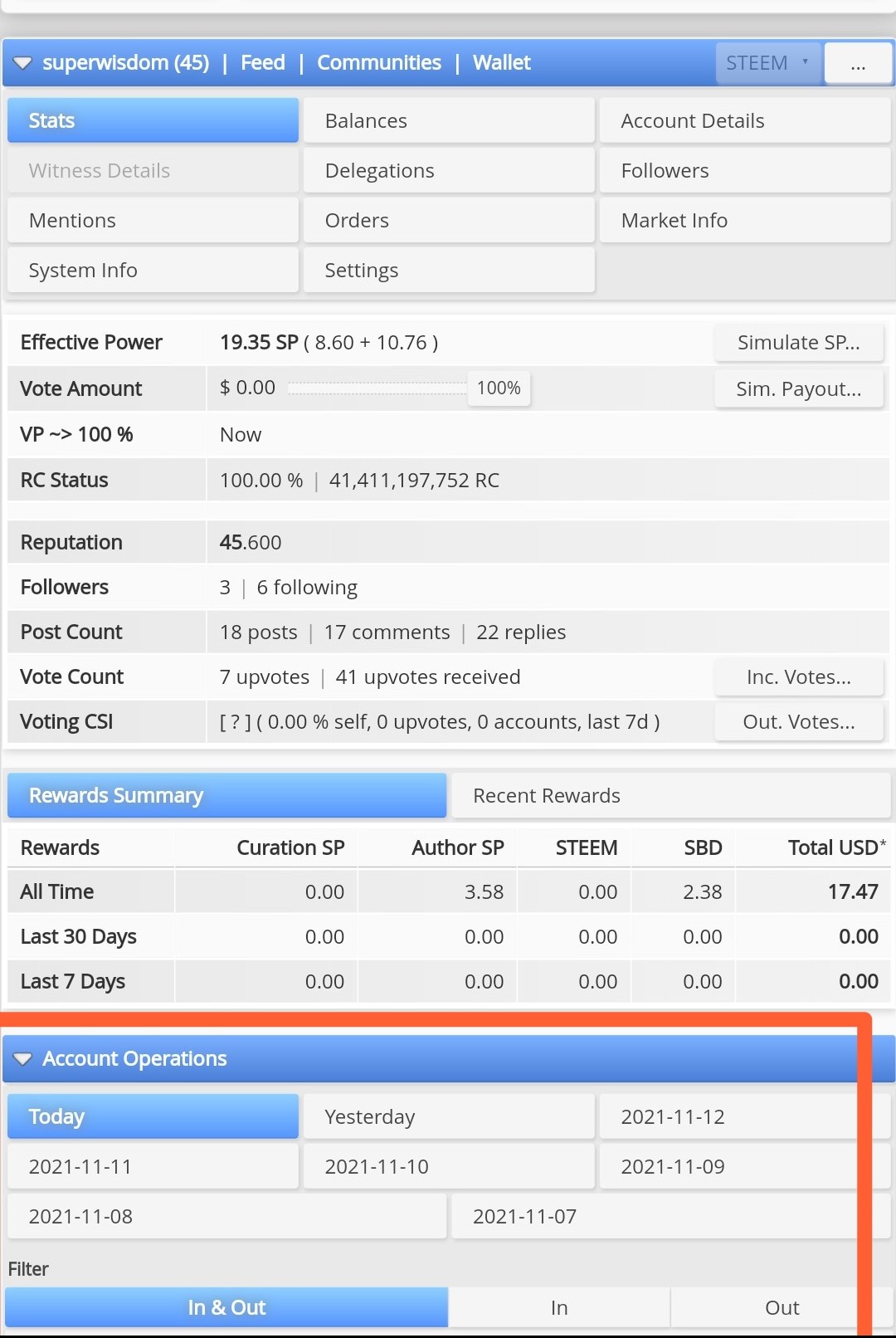Open the Market Info tab
896x1338 pixels.
pyautogui.click(x=745, y=220)
